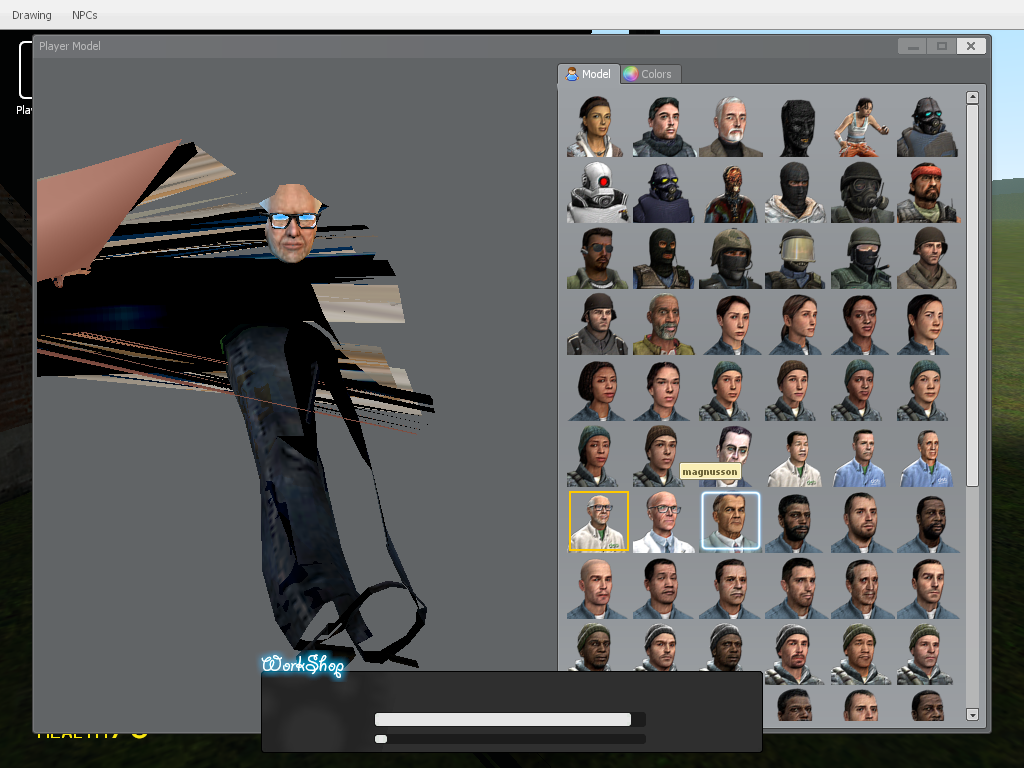Open the Drawing menu
The height and width of the screenshot is (768, 1024).
pyautogui.click(x=31, y=14)
